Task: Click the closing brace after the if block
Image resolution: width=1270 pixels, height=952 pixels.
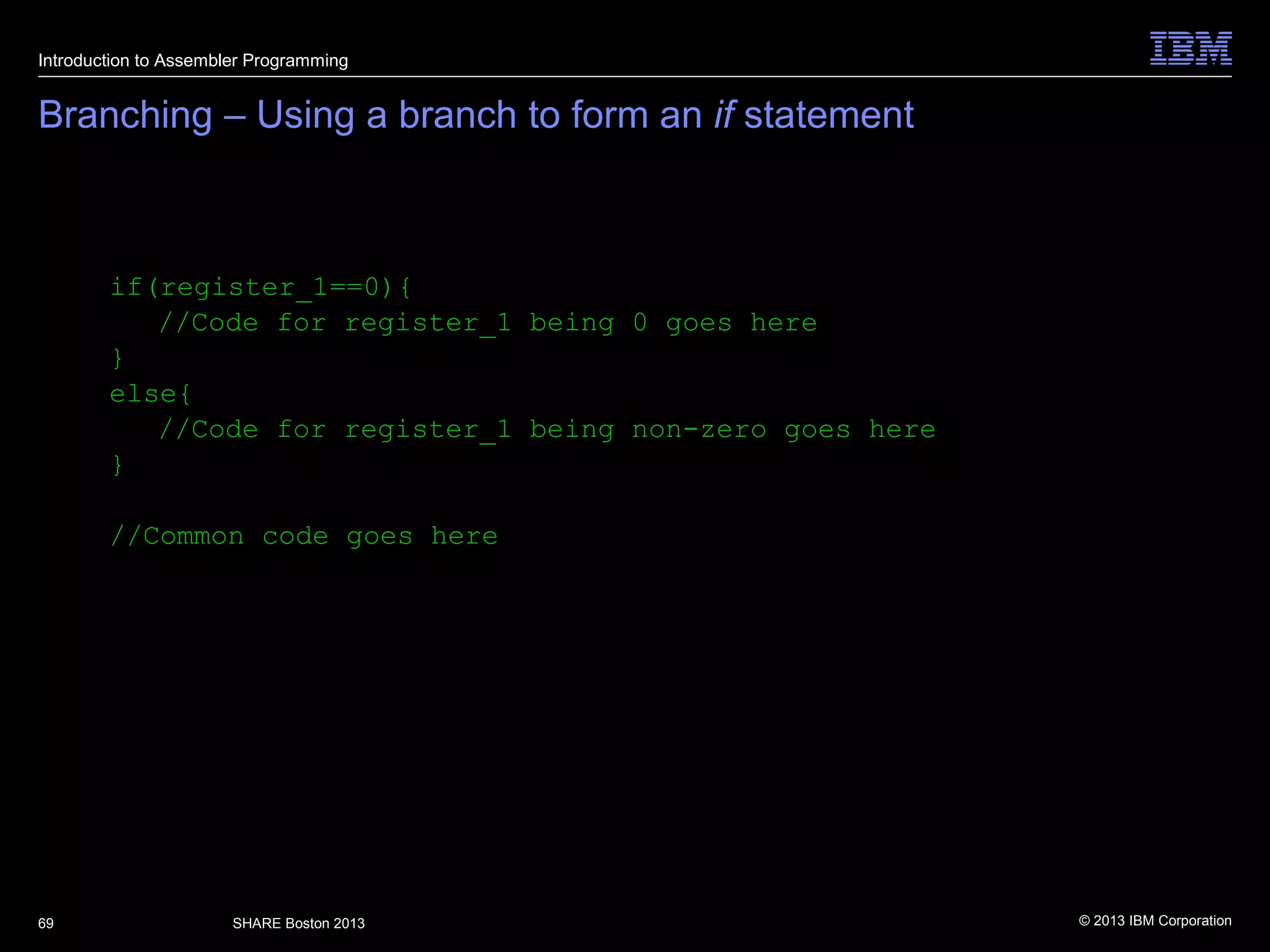Action: click(117, 358)
